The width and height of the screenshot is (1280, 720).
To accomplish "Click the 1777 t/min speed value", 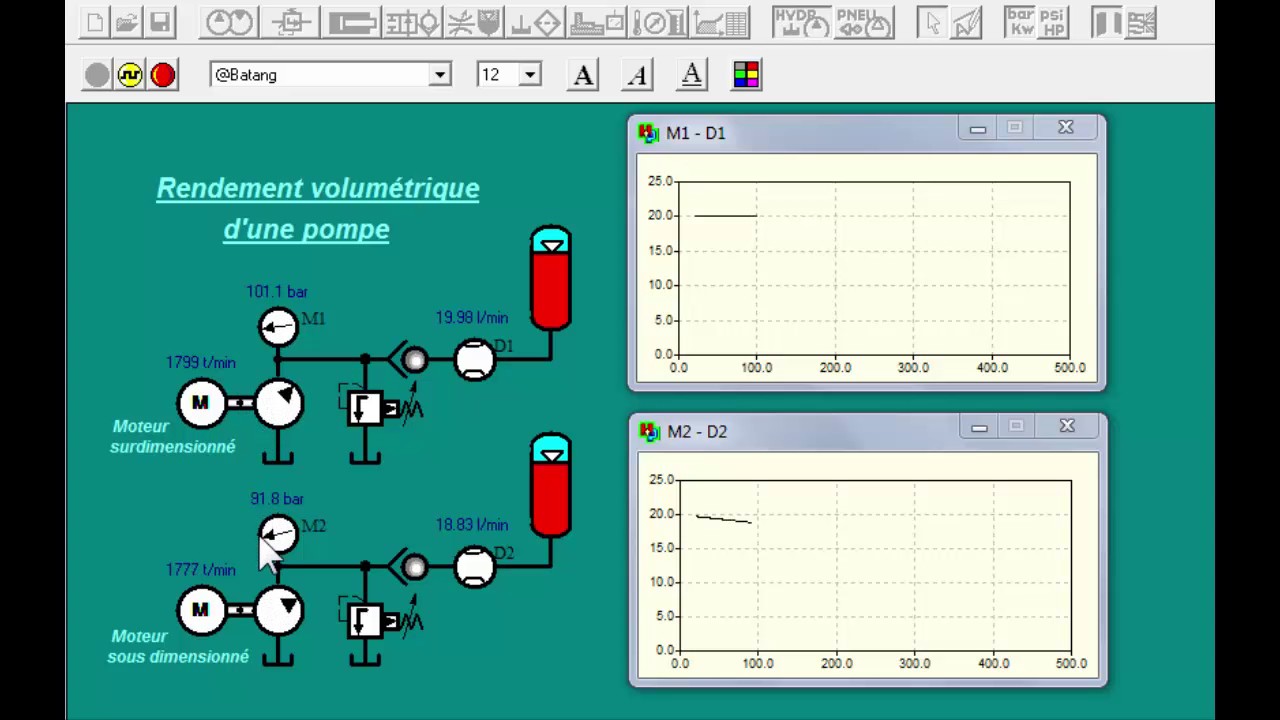I will [201, 570].
